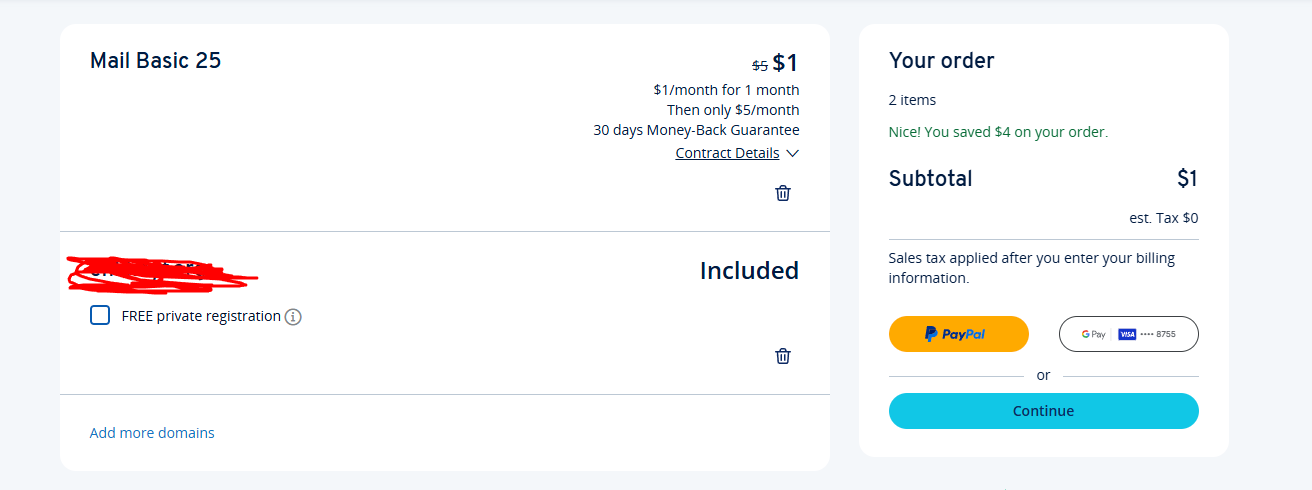Click the Add more domains link
The width and height of the screenshot is (1312, 490).
pos(152,433)
